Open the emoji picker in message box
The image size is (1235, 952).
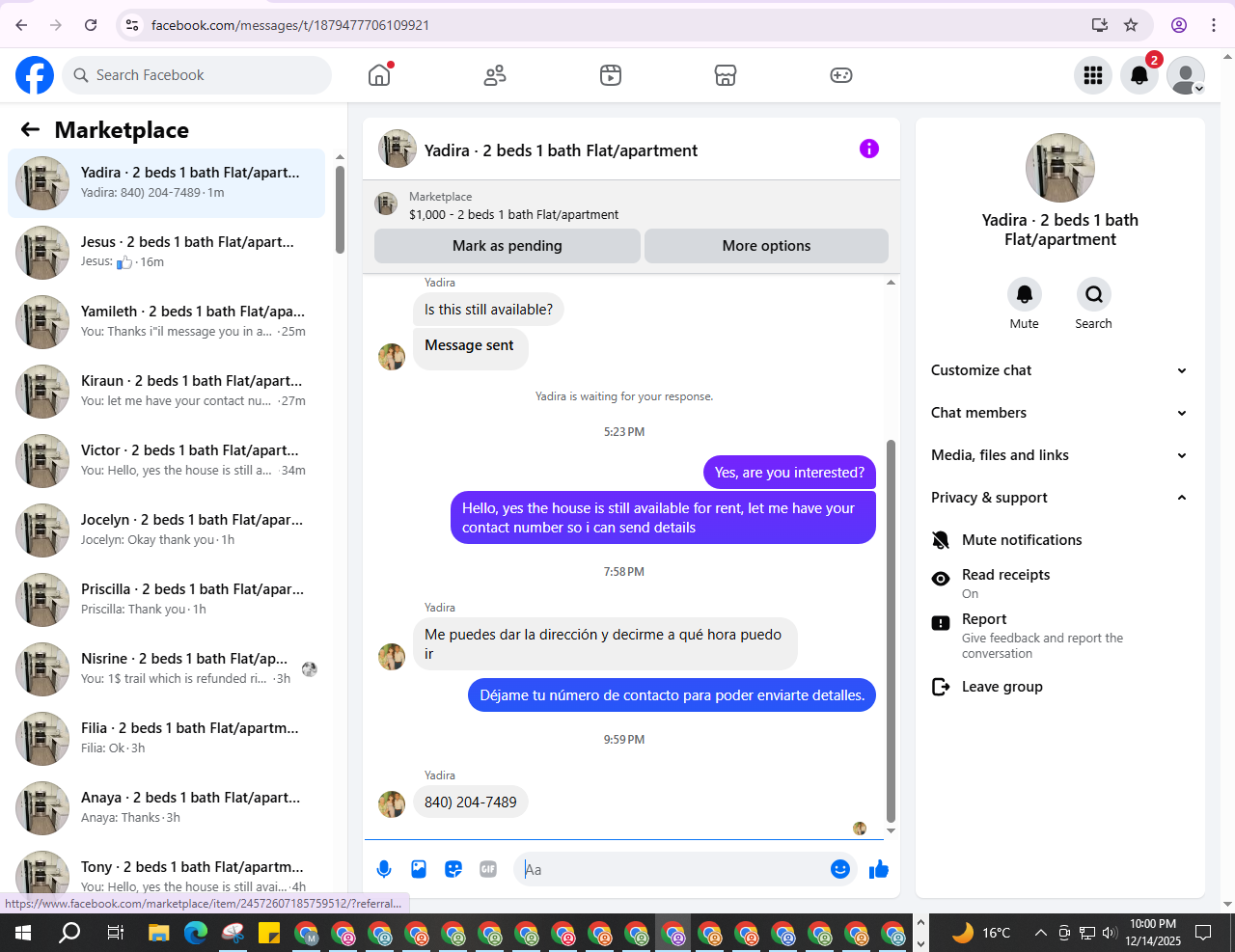[840, 869]
